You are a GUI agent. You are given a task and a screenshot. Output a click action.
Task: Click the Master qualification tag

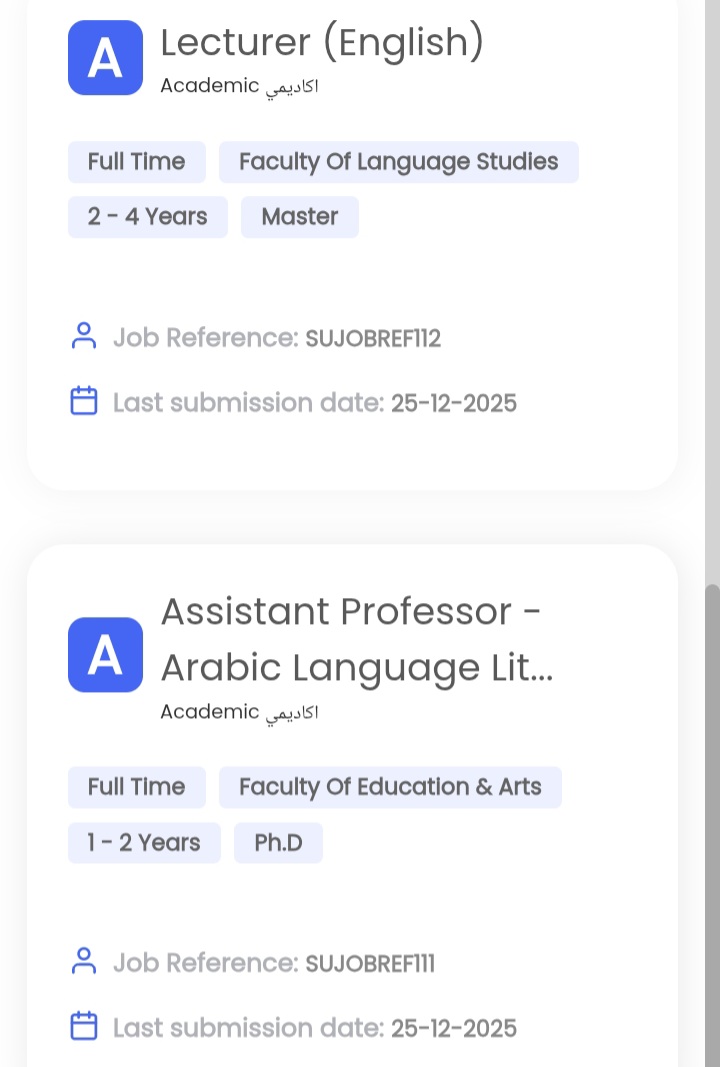[x=300, y=217]
